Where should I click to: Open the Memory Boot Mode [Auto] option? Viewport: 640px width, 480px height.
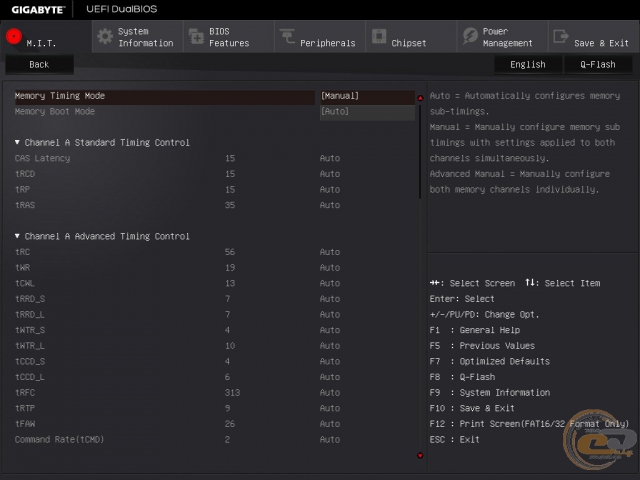[335, 112]
